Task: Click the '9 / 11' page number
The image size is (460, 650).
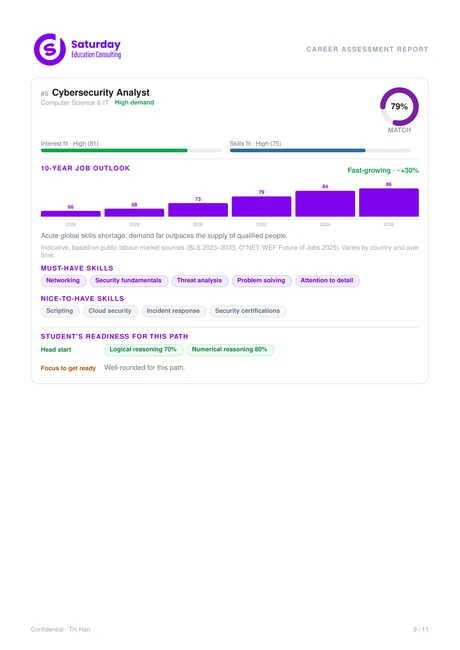Action: pos(421,629)
